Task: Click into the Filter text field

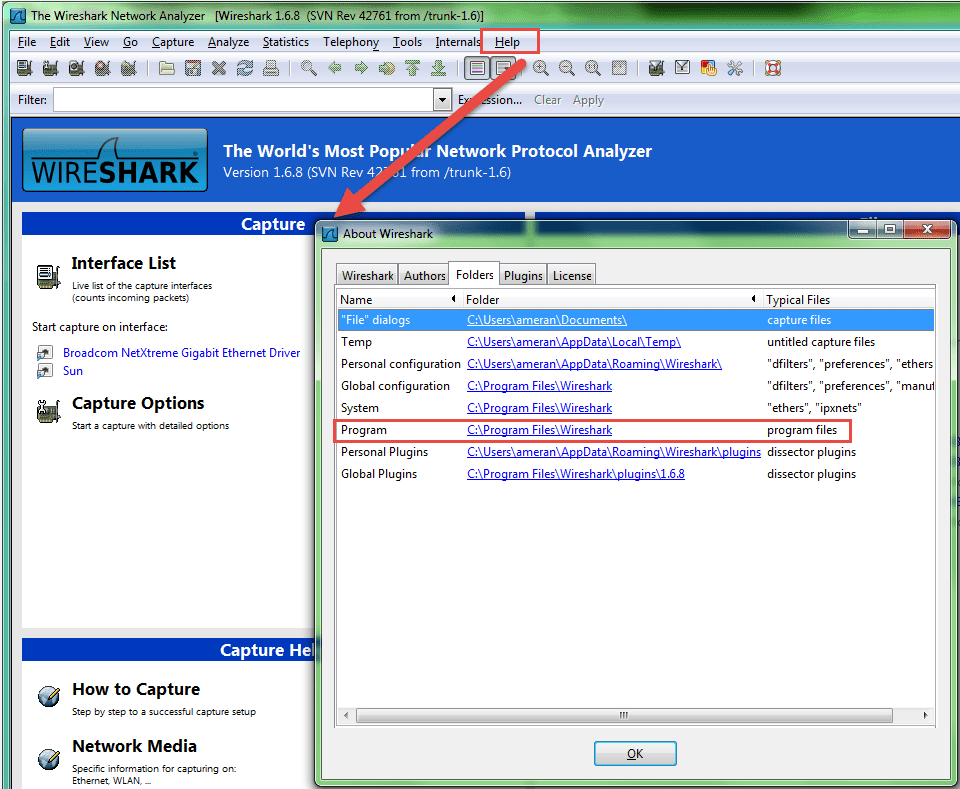Action: pyautogui.click(x=244, y=100)
